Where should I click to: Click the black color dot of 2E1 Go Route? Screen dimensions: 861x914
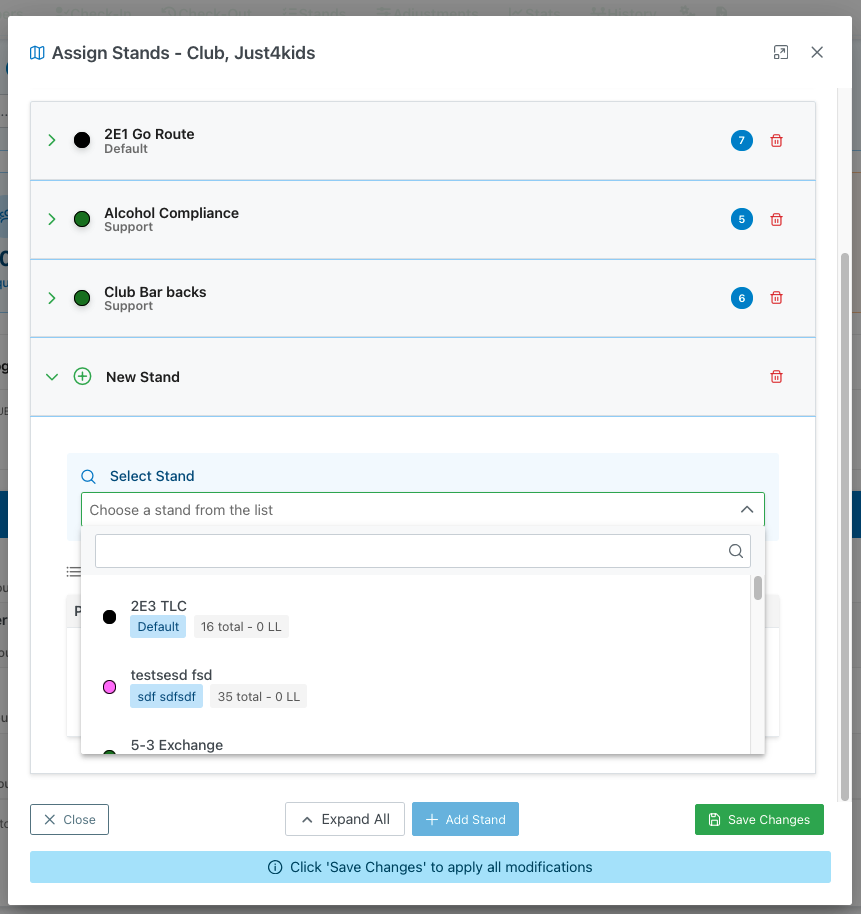[82, 141]
